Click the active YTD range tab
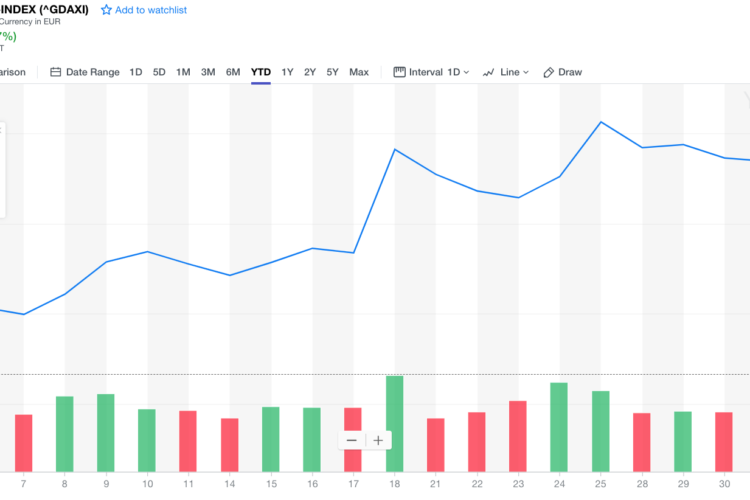The height and width of the screenshot is (500, 750). (x=260, y=72)
